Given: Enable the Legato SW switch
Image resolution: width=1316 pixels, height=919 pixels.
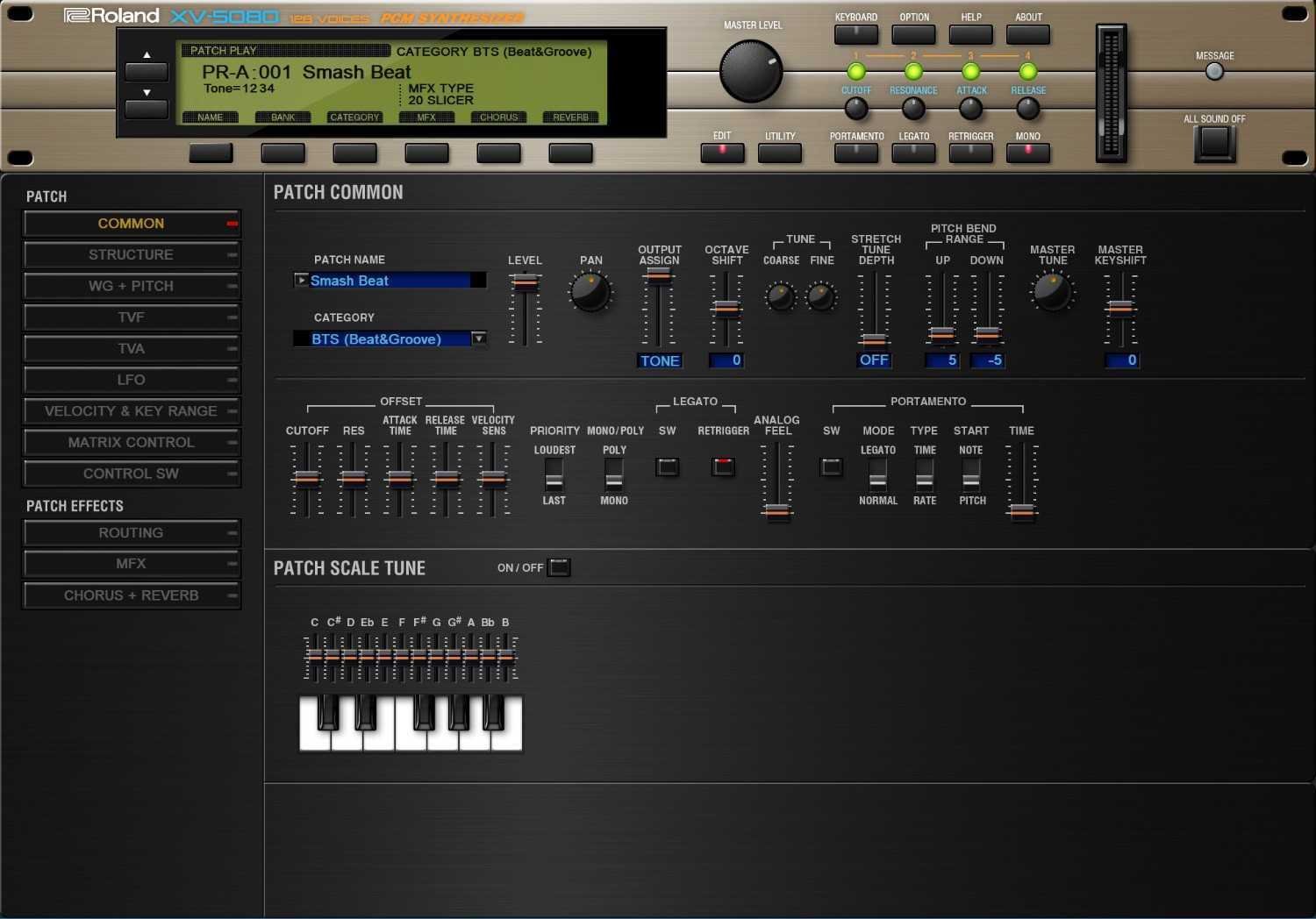Looking at the screenshot, I should tap(668, 467).
